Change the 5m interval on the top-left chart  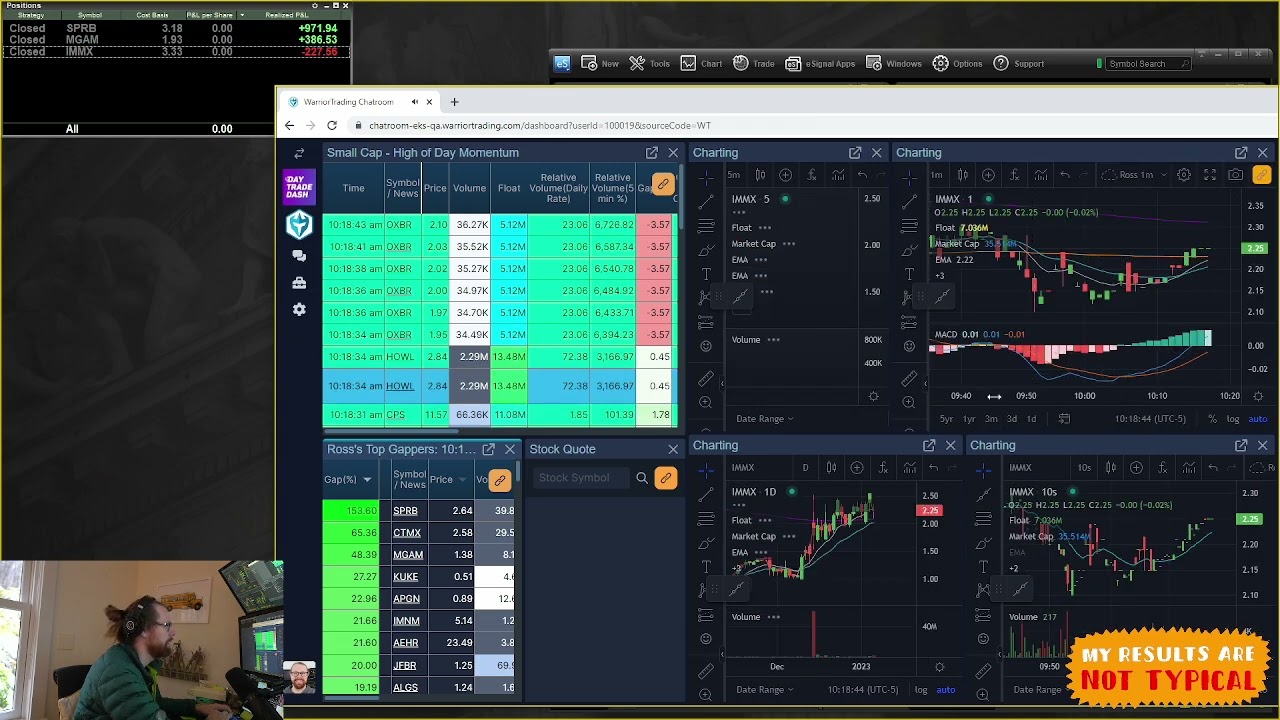click(x=734, y=175)
